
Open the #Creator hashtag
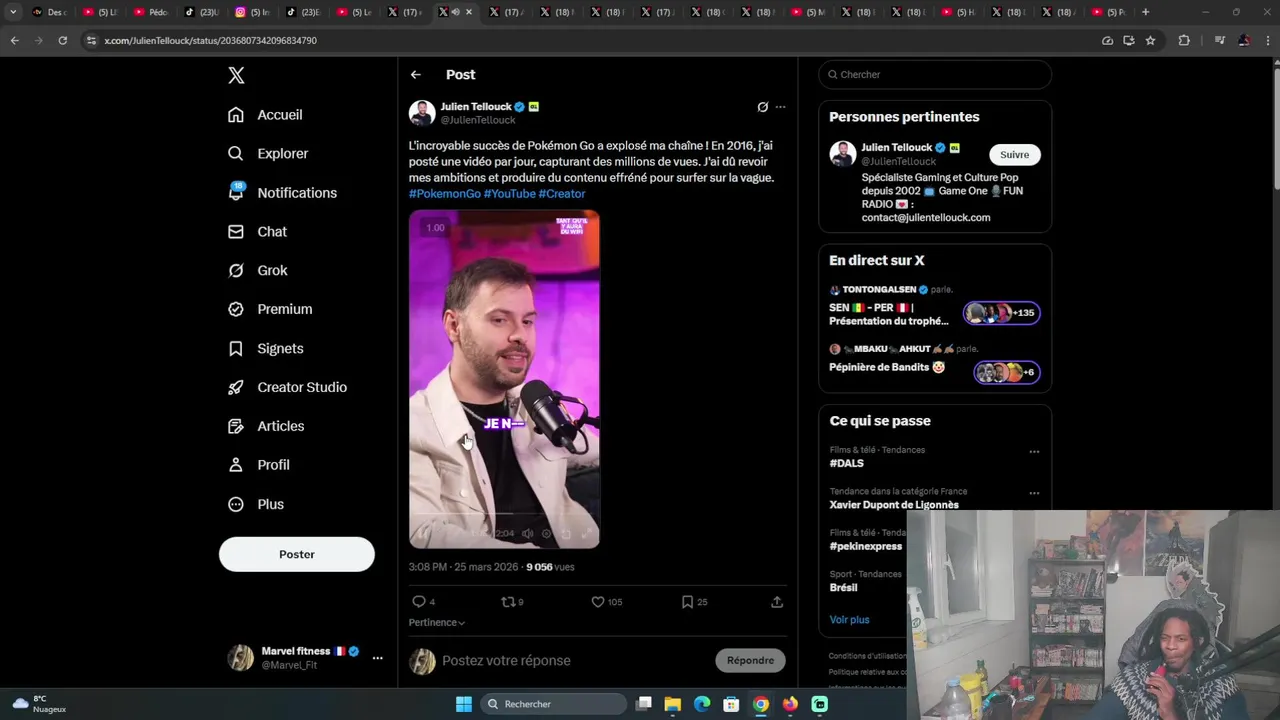[562, 194]
